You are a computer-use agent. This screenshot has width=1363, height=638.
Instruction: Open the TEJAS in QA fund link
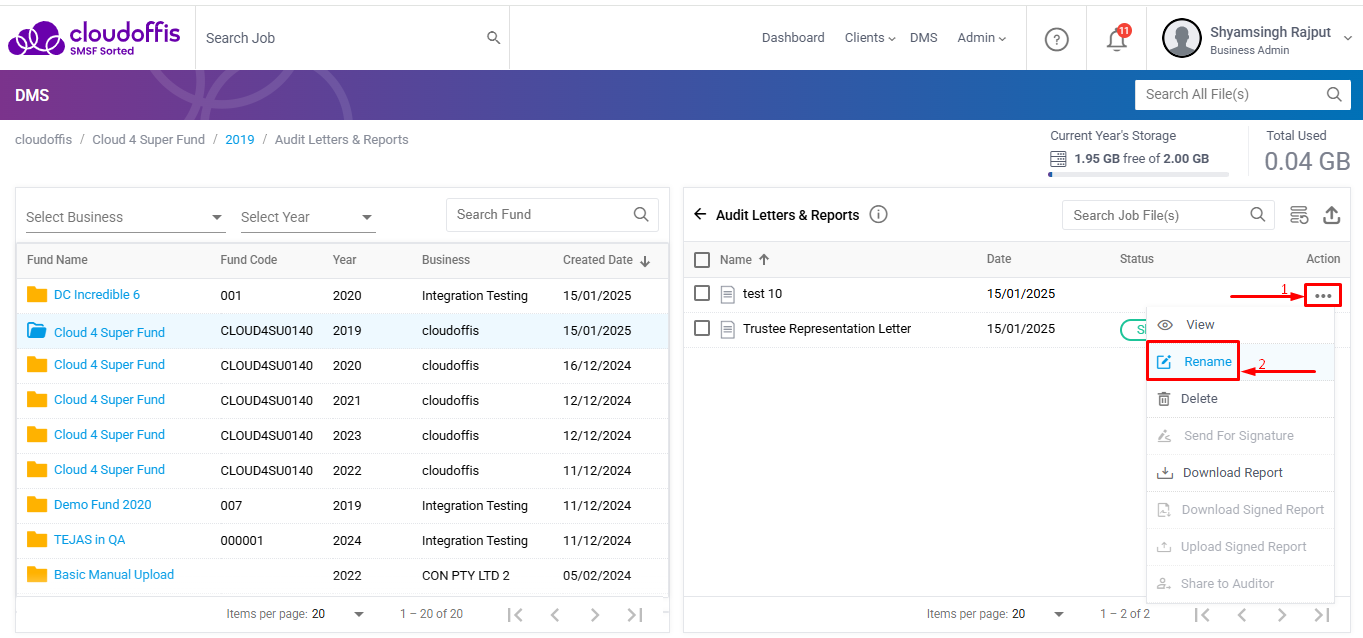(x=90, y=540)
